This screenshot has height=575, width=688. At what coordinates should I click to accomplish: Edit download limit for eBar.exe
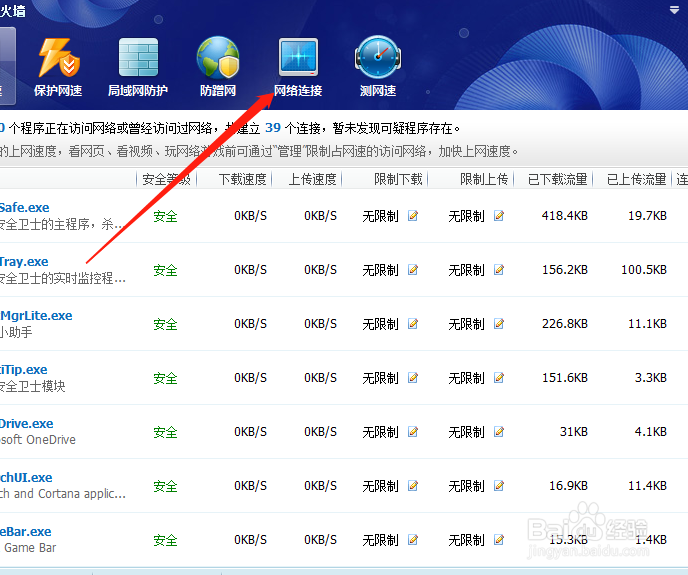pyautogui.click(x=413, y=539)
